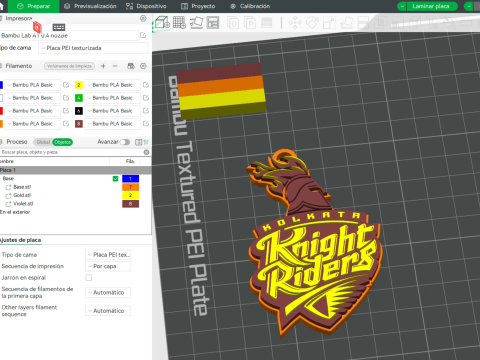480x360 pixels.
Task: Click the maroon filament 8 color swatch
Action: tap(79, 124)
